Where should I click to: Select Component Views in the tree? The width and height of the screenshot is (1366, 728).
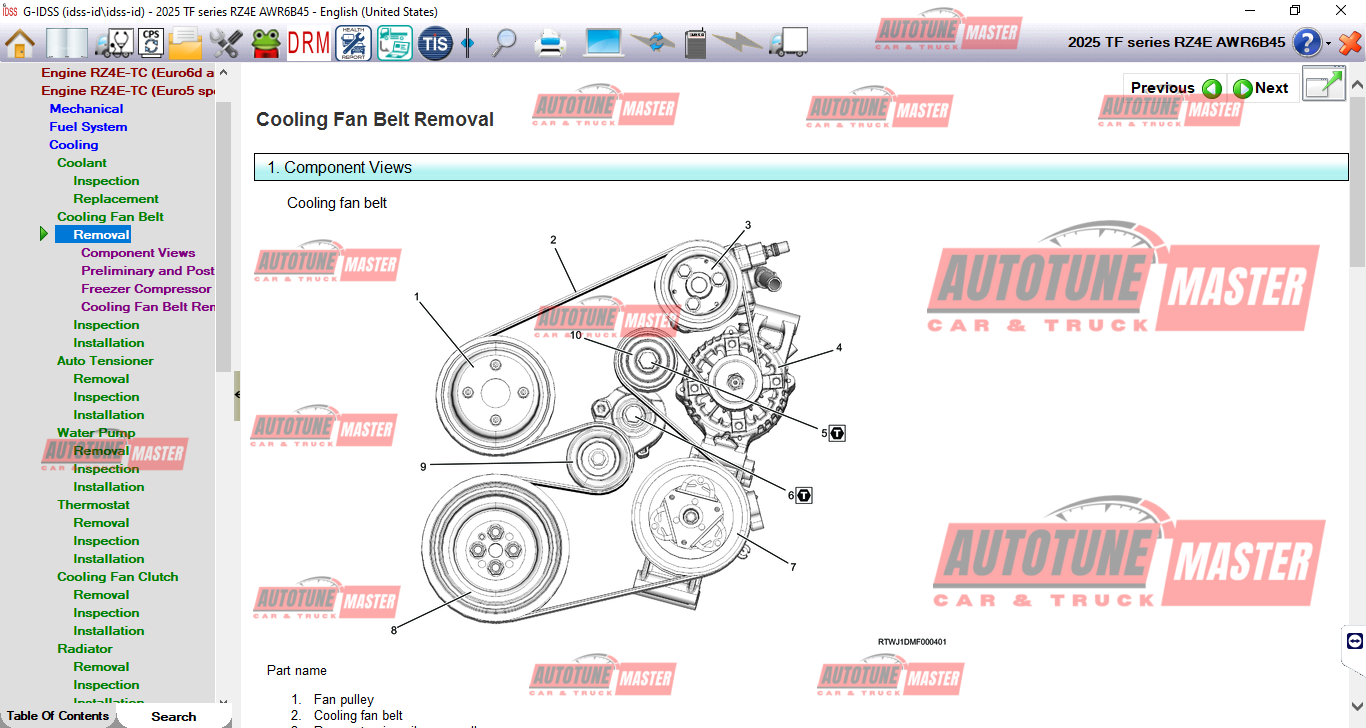pyautogui.click(x=138, y=253)
